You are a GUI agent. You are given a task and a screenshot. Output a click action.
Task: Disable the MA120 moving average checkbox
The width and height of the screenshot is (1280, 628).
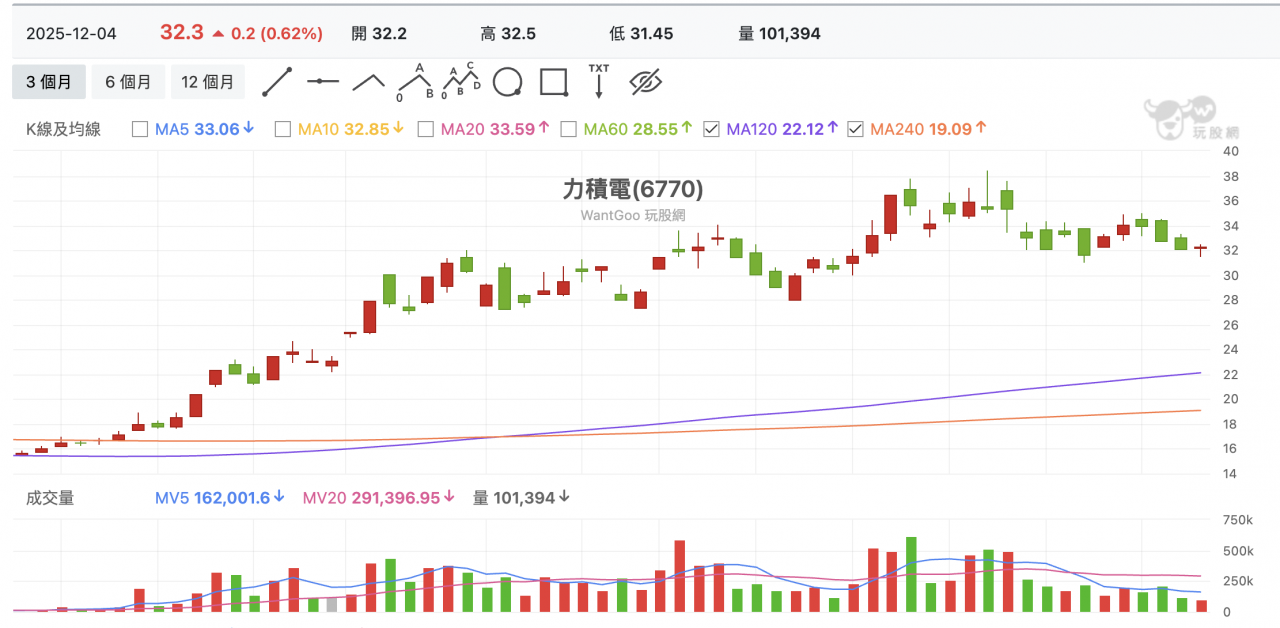710,129
